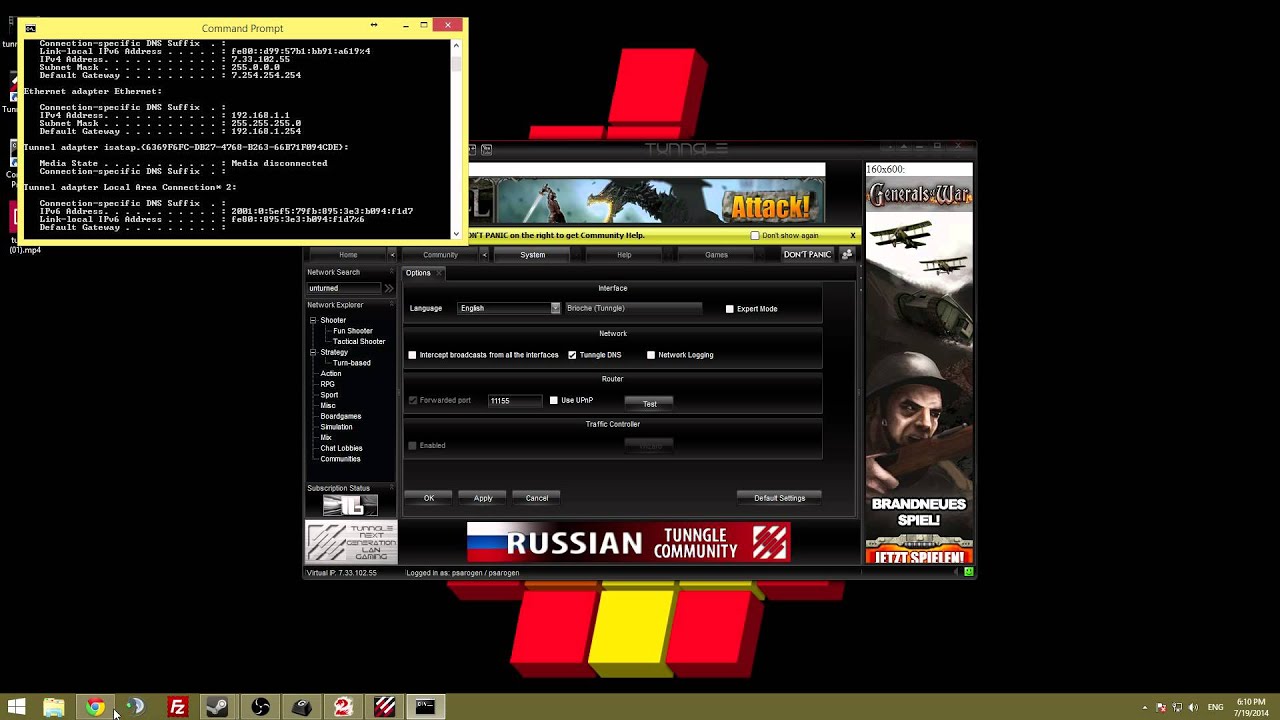Screen dimensions: 1280x720
Task: Open File Explorer from the taskbar
Action: coord(54,707)
